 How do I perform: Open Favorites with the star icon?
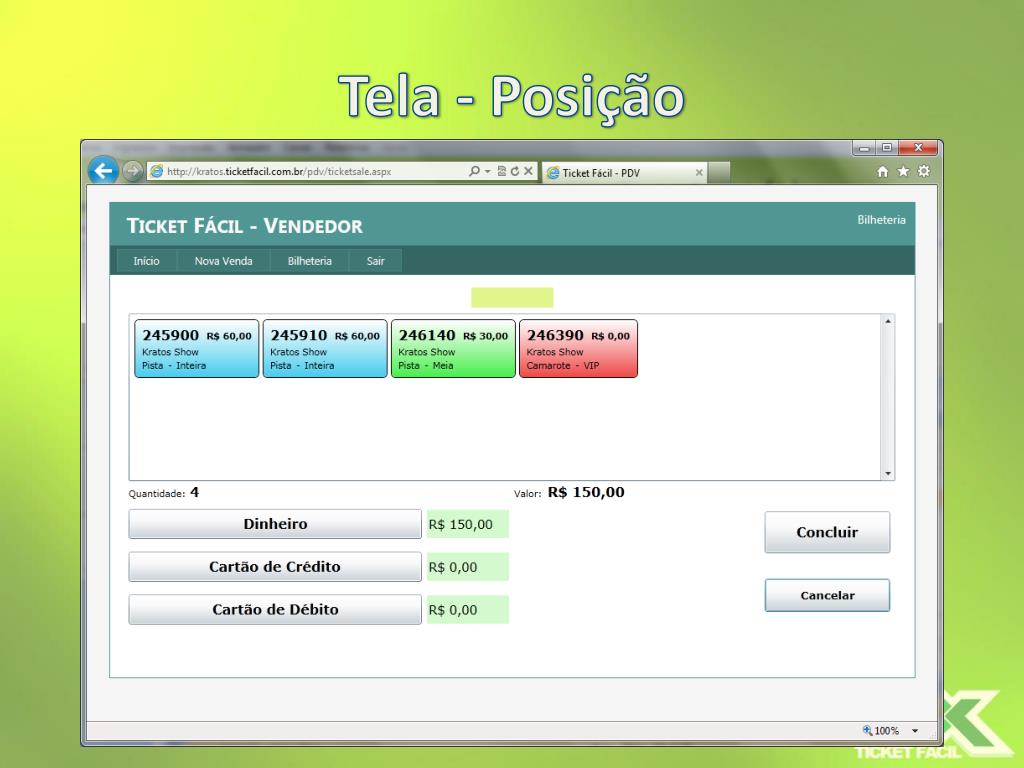point(903,171)
